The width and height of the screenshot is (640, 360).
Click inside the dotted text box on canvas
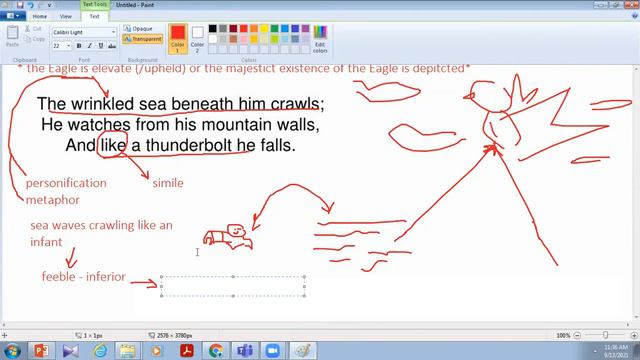coord(233,286)
